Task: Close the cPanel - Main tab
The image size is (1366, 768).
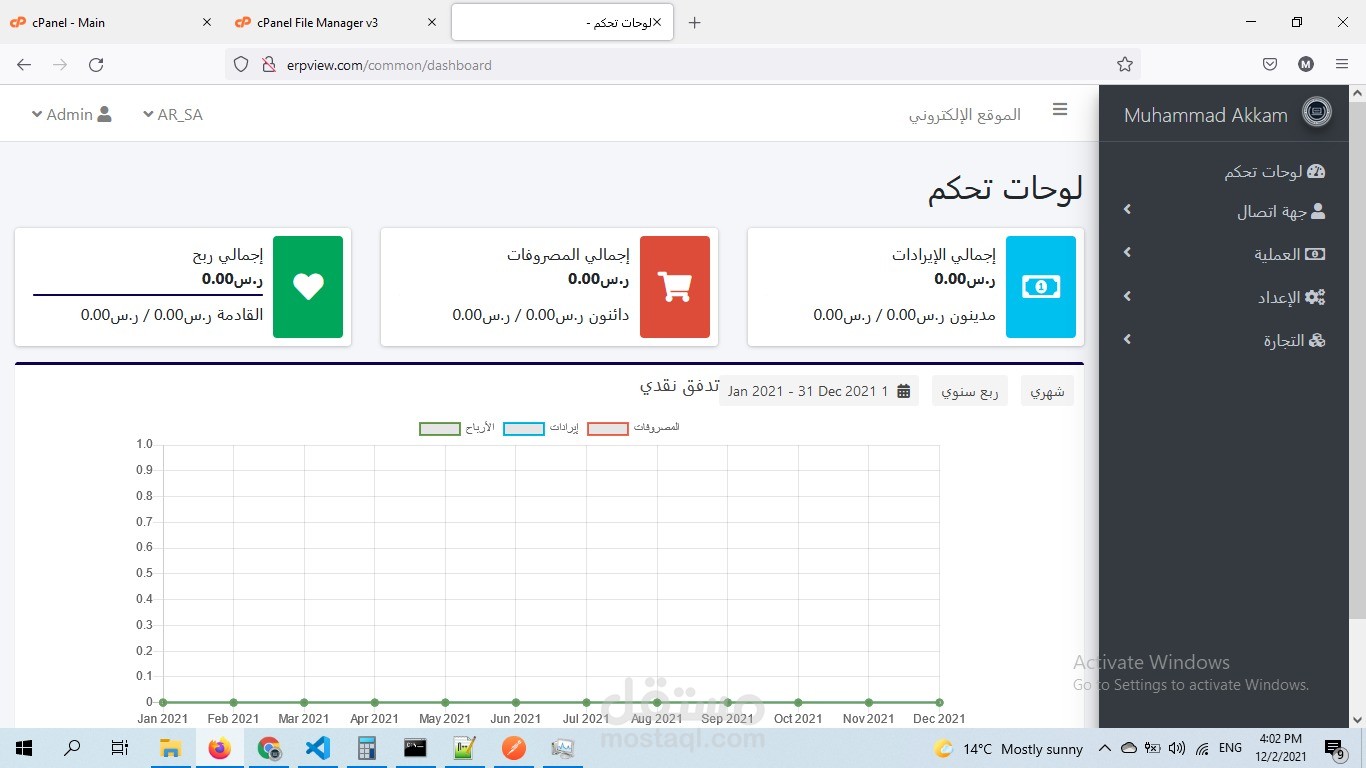Action: pyautogui.click(x=207, y=22)
